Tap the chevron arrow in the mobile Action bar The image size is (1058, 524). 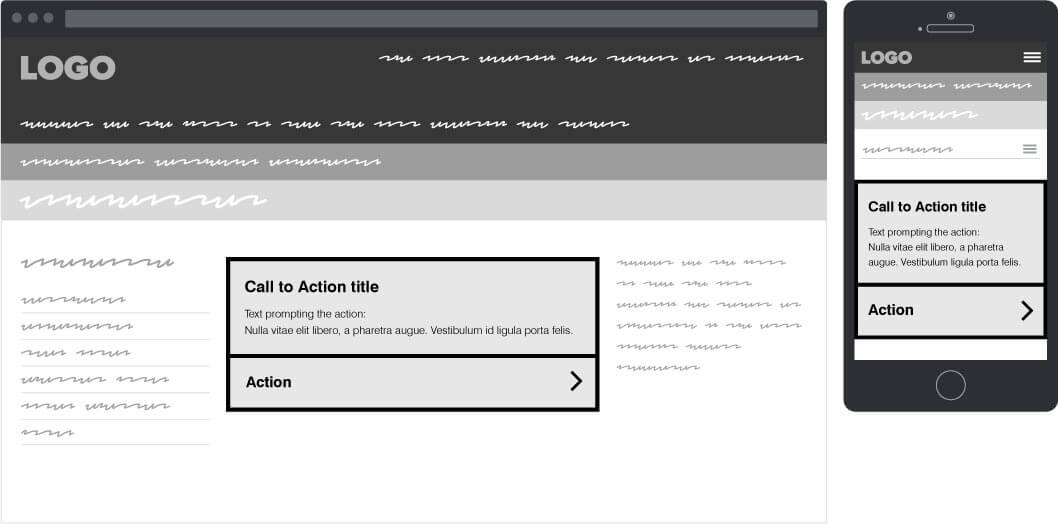pos(1026,310)
